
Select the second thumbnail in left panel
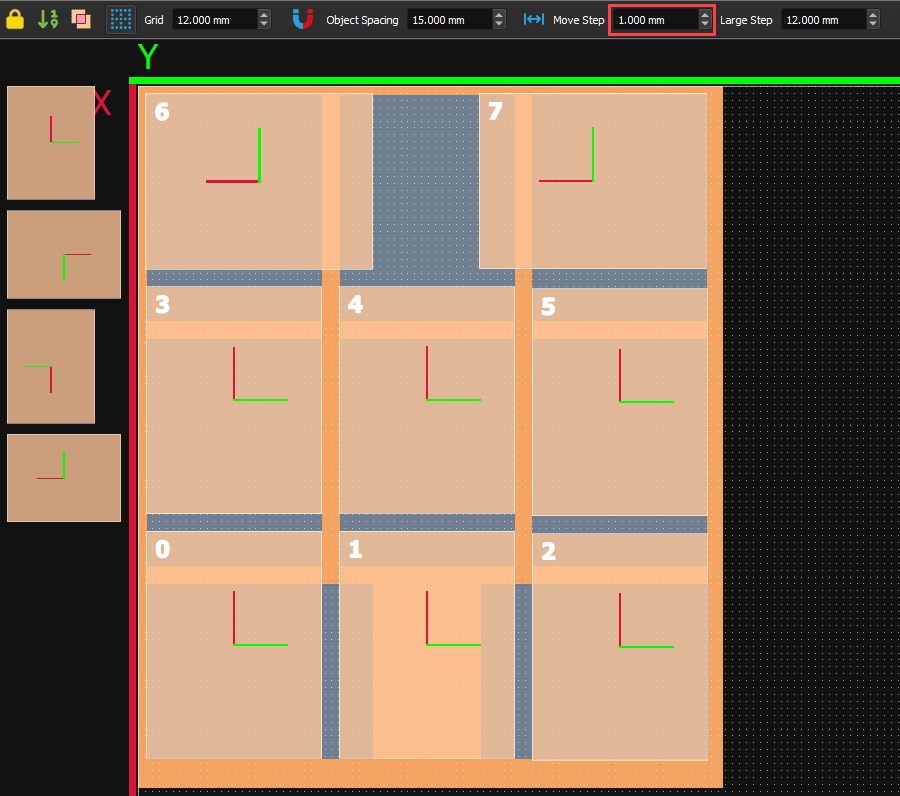click(x=64, y=254)
